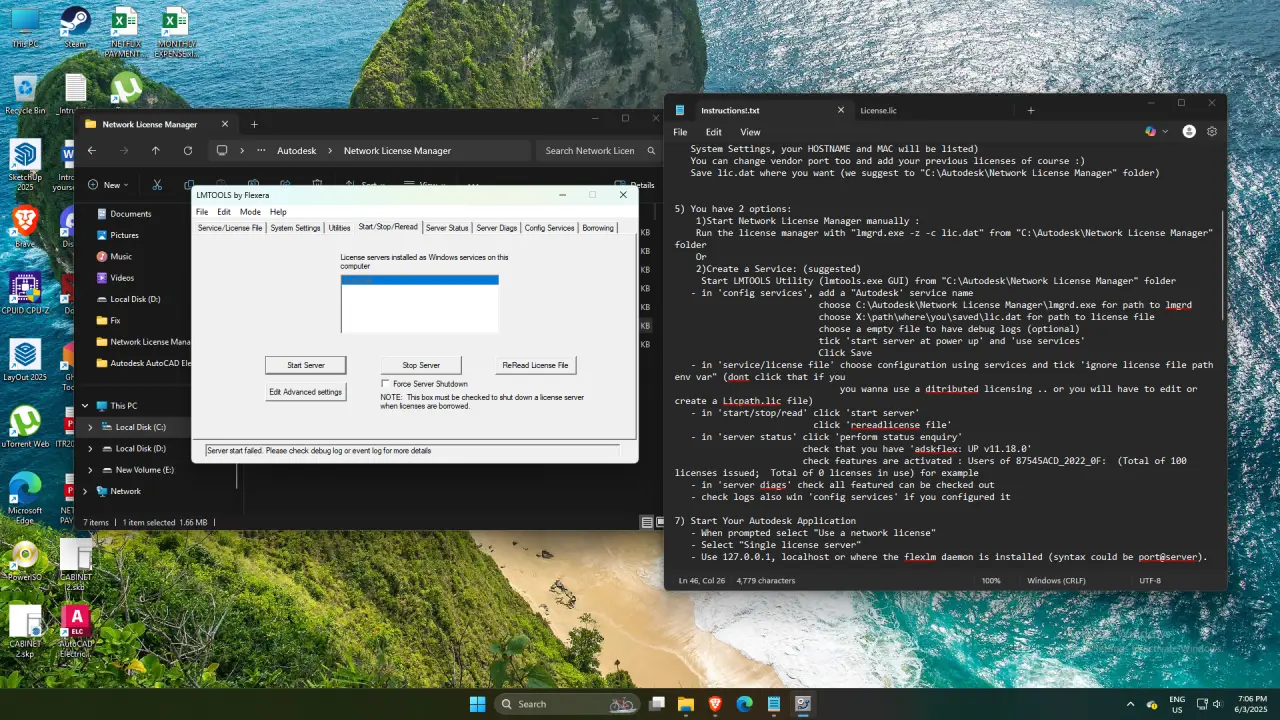This screenshot has height=720, width=1280.
Task: Select the AutoCAD Electrical desktop icon
Action: point(76,632)
